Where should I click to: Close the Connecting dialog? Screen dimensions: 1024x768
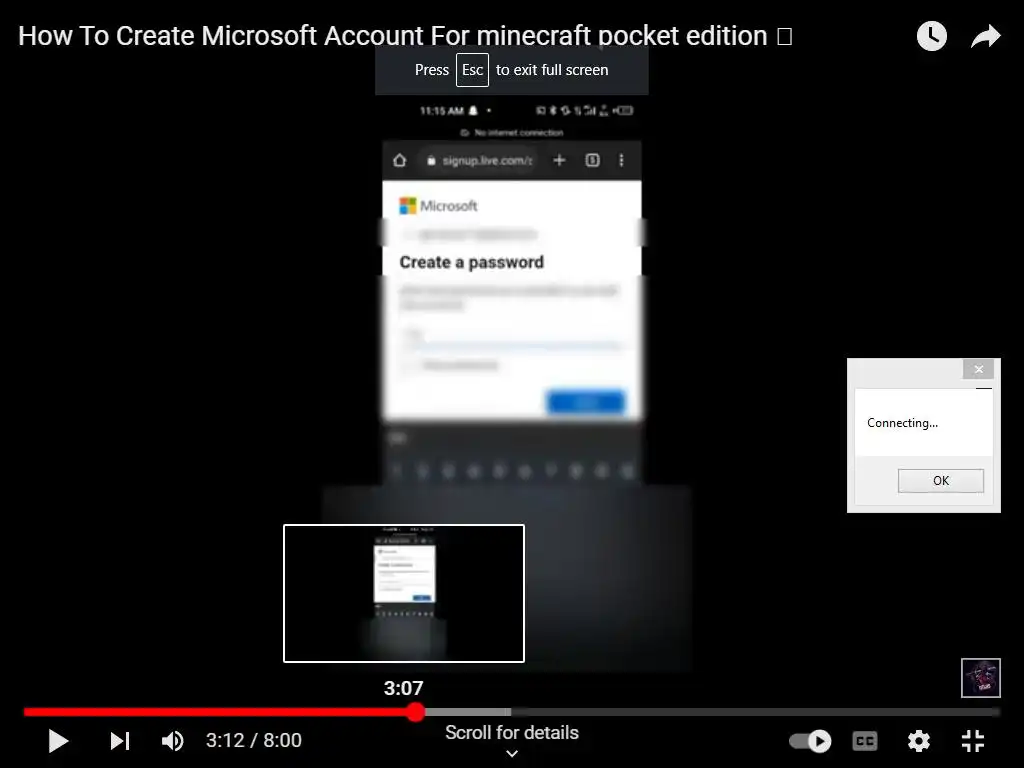[978, 369]
